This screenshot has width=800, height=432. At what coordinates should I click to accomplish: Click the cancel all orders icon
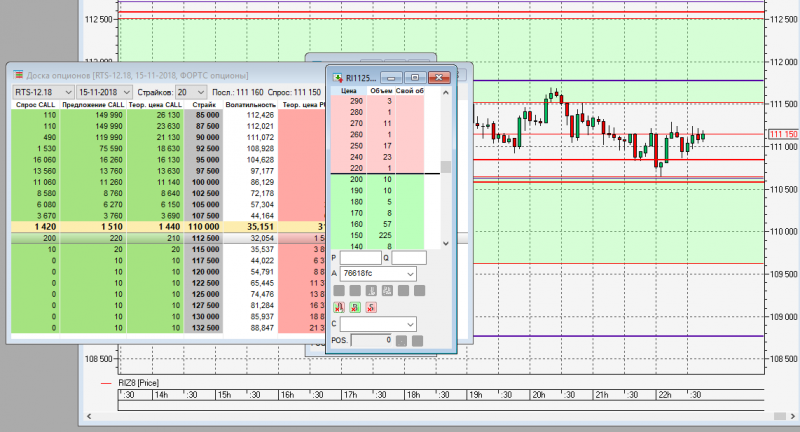pyautogui.click(x=339, y=308)
